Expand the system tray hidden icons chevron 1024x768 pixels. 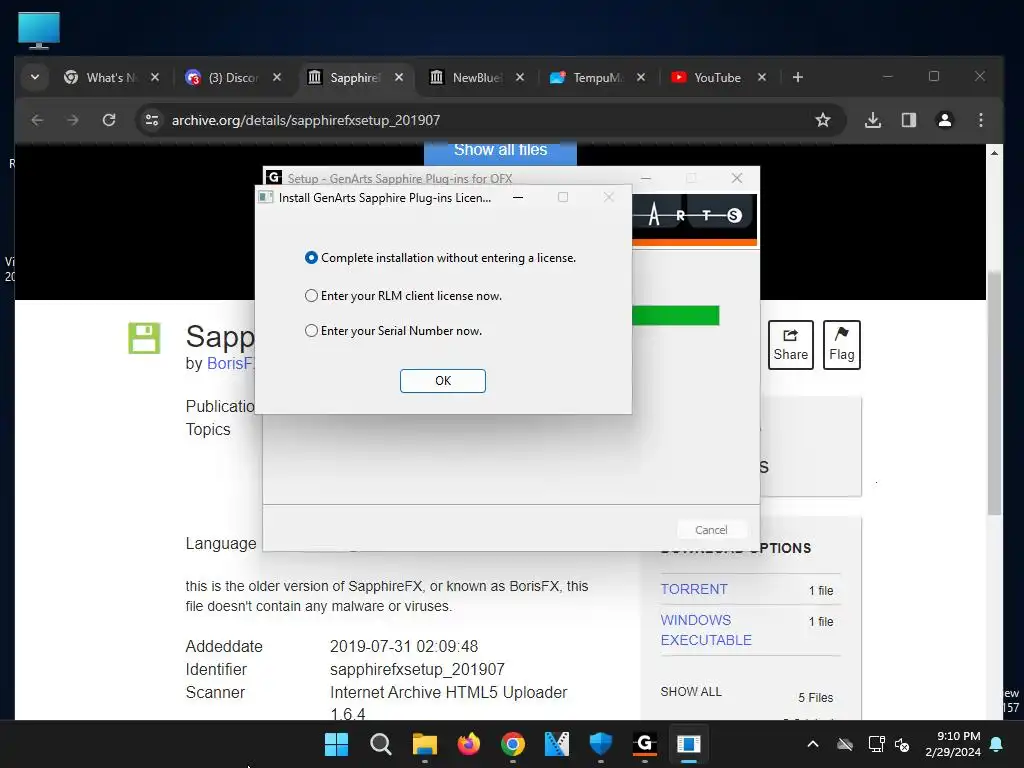click(813, 744)
